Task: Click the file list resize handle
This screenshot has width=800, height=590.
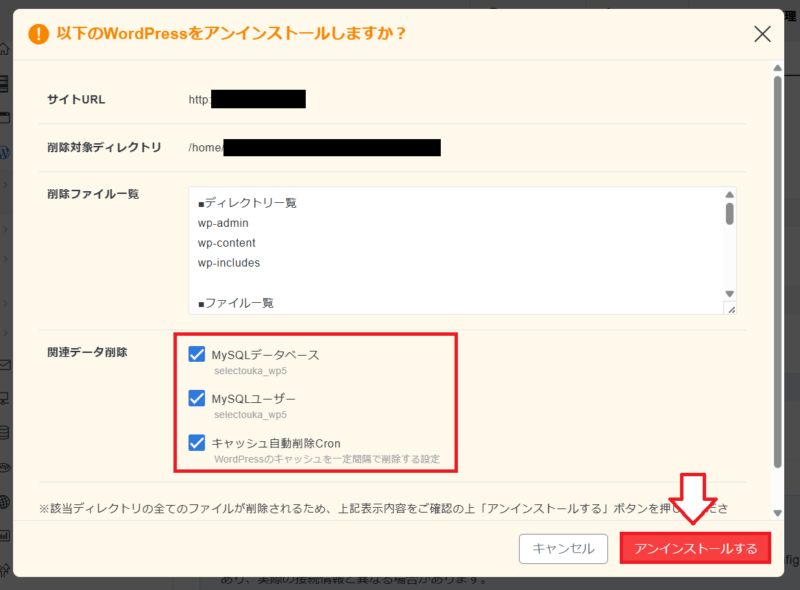Action: pyautogui.click(x=731, y=309)
